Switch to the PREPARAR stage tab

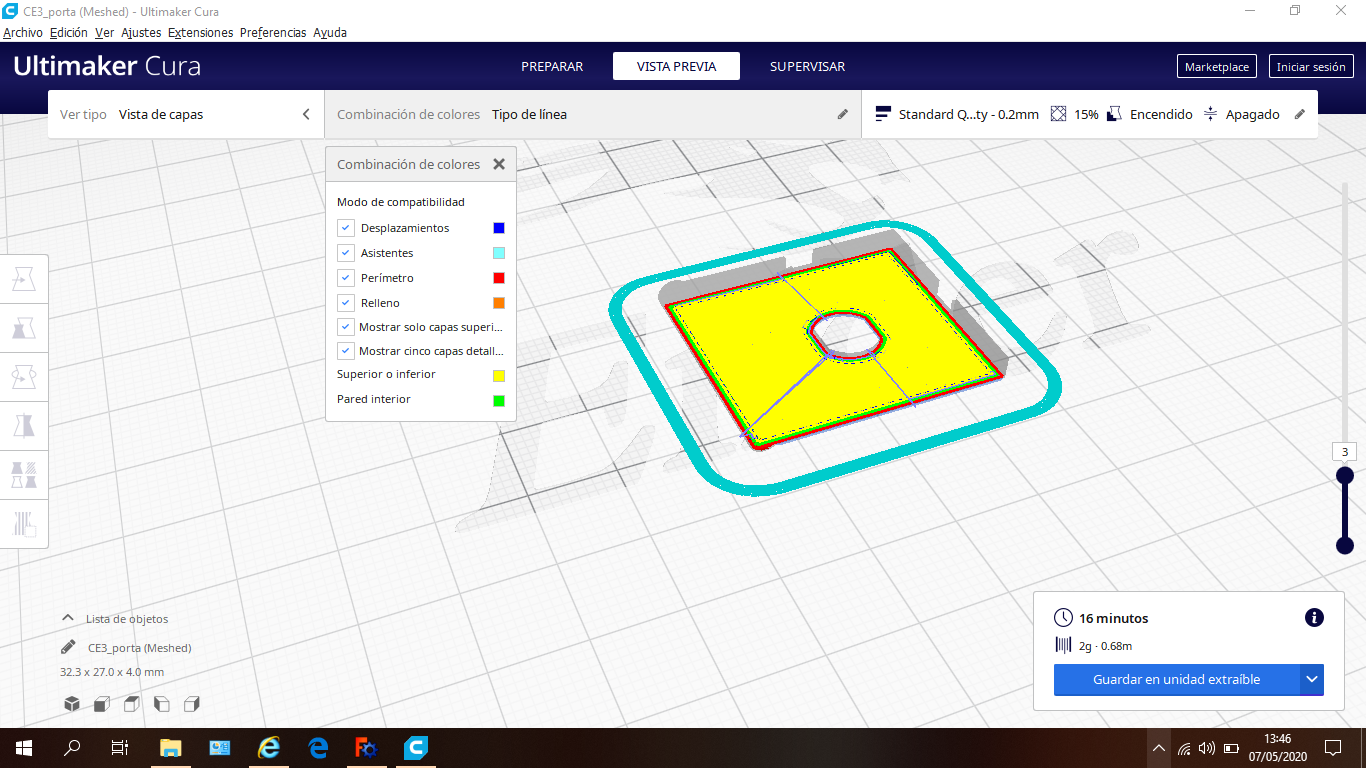coord(552,67)
